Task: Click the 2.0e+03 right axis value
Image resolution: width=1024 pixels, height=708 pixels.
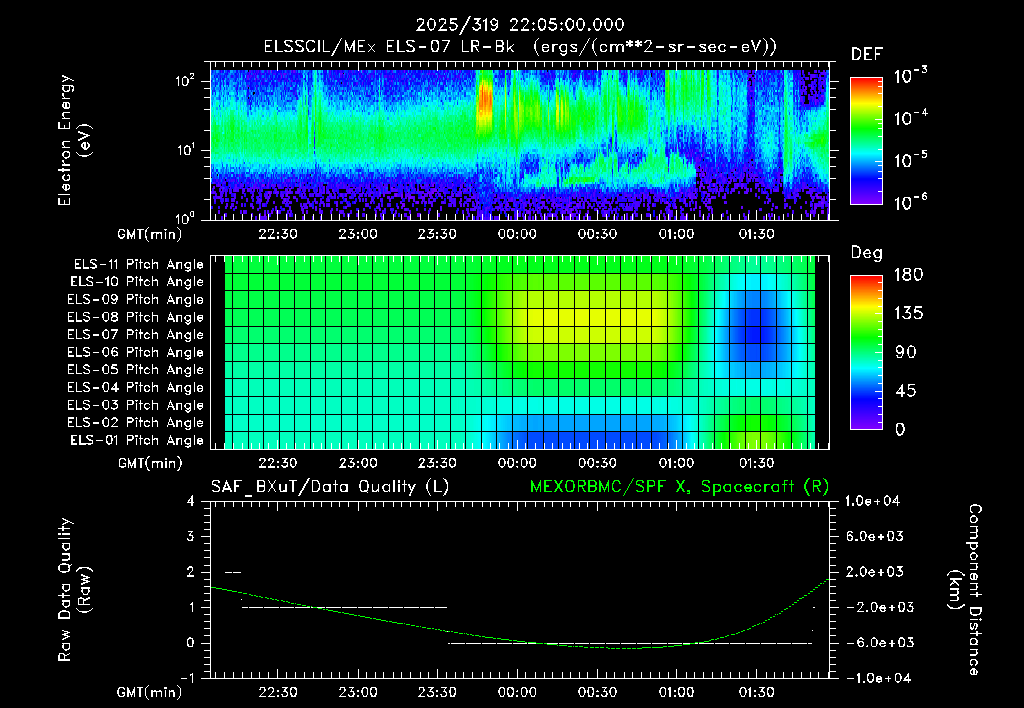Action: pos(875,573)
